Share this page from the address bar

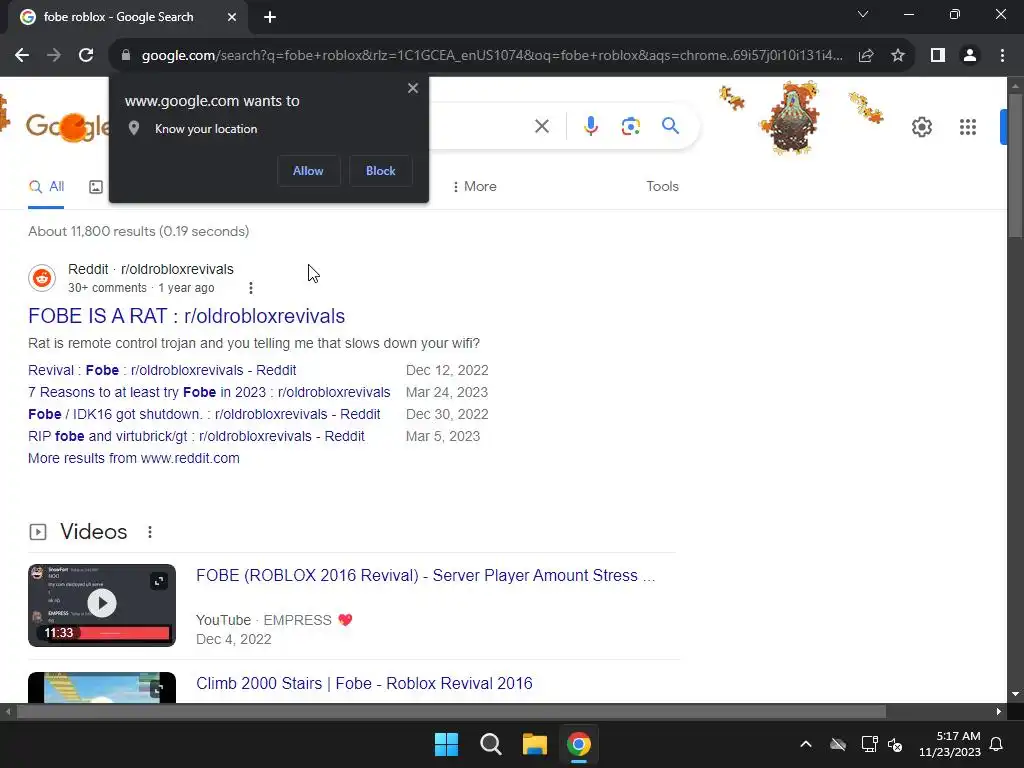[x=866, y=56]
